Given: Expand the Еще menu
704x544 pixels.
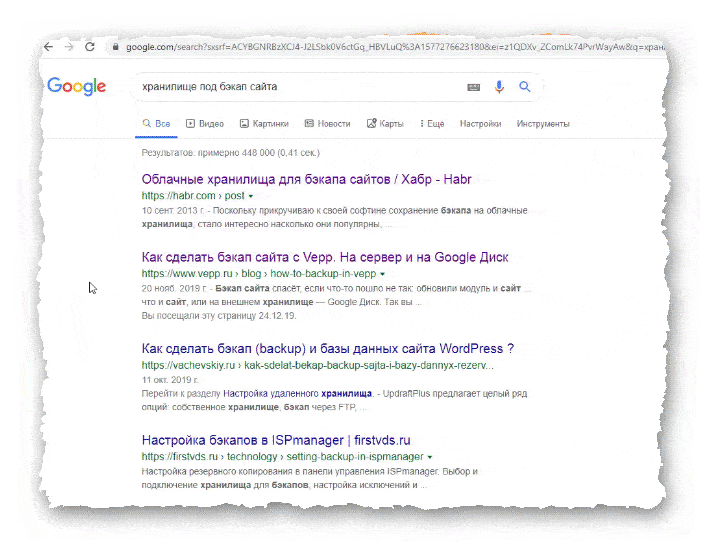Looking at the screenshot, I should (432, 123).
